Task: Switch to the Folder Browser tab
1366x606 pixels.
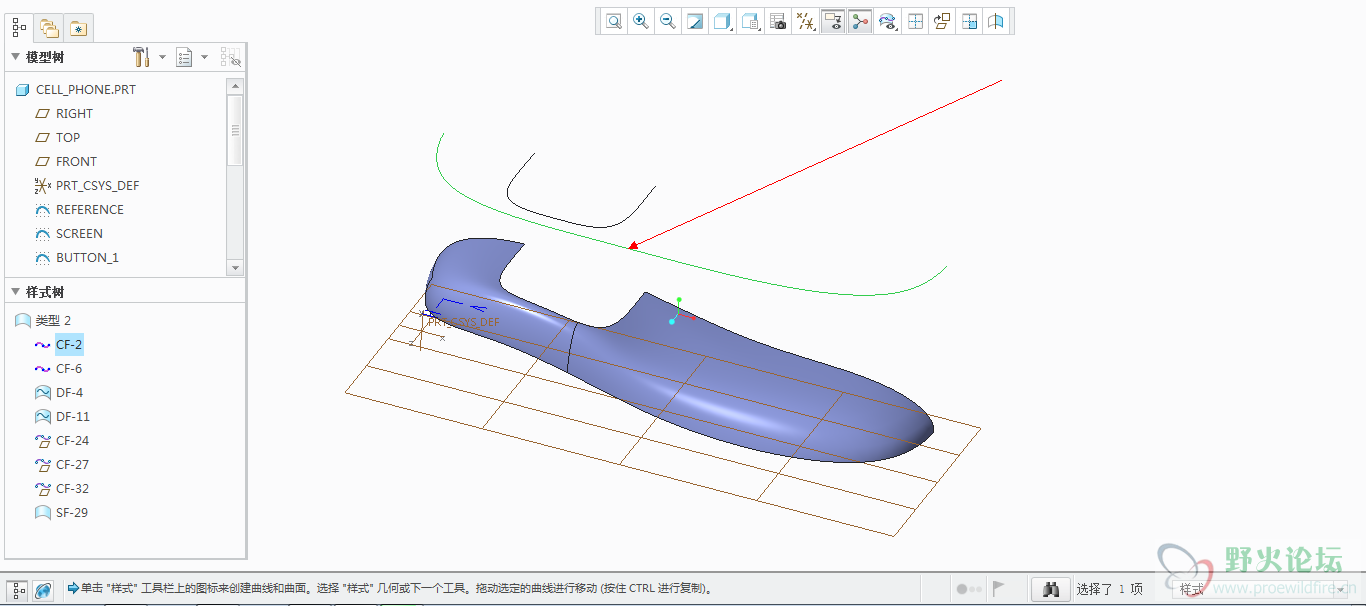Action: 49,28
